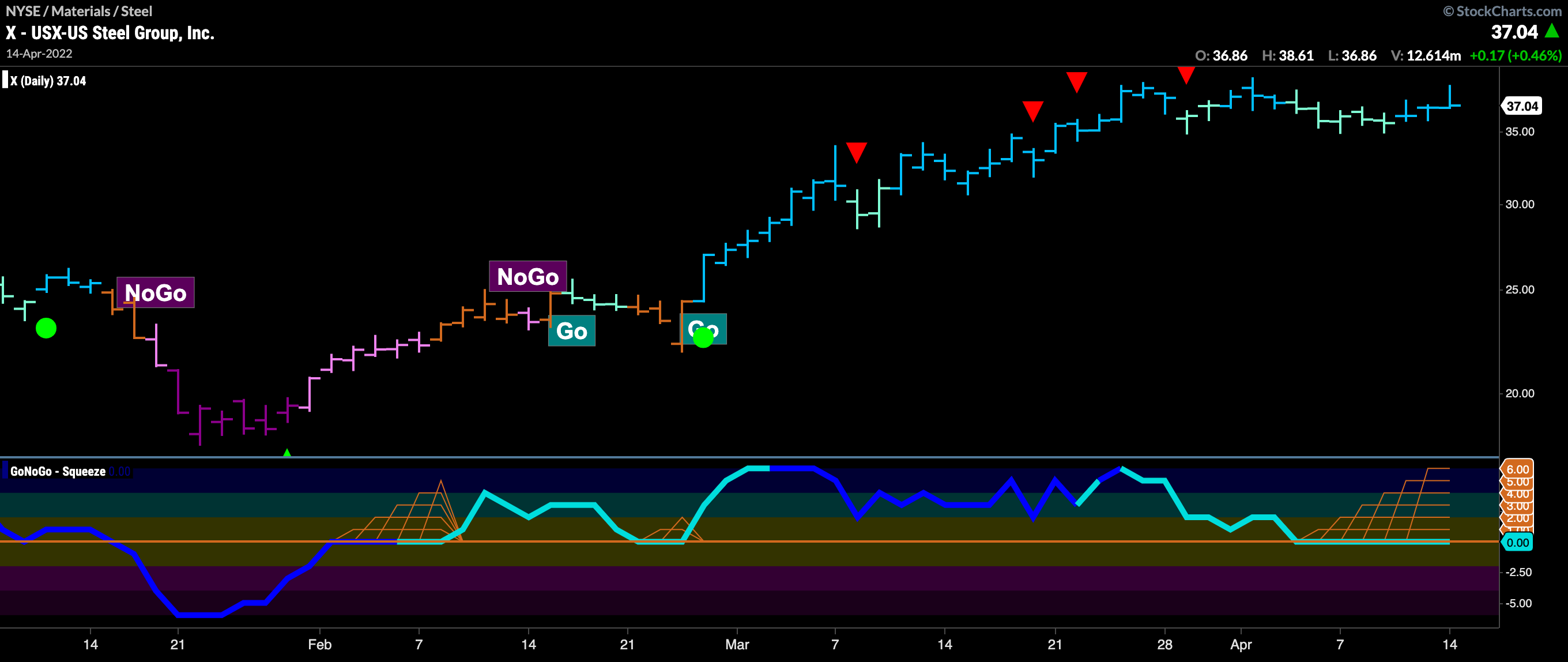Click the red down triangle near Mar 18

click(x=1032, y=111)
